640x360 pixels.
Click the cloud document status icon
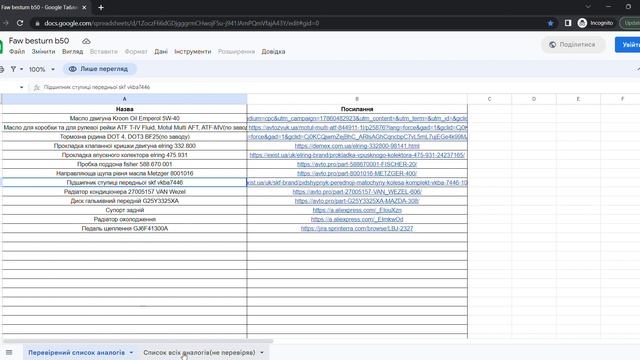point(86,41)
